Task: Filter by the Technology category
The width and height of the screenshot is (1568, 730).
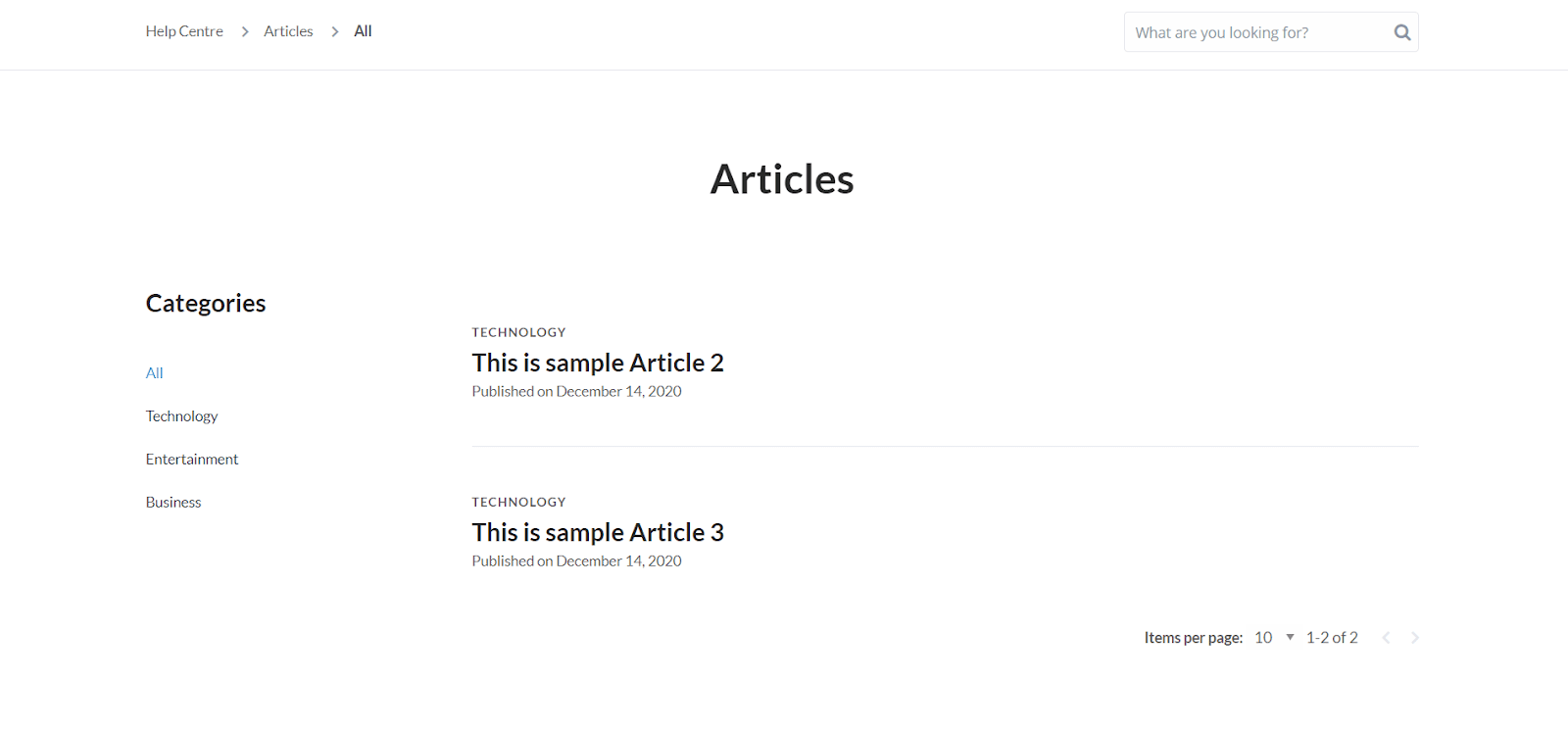Action: pos(181,416)
